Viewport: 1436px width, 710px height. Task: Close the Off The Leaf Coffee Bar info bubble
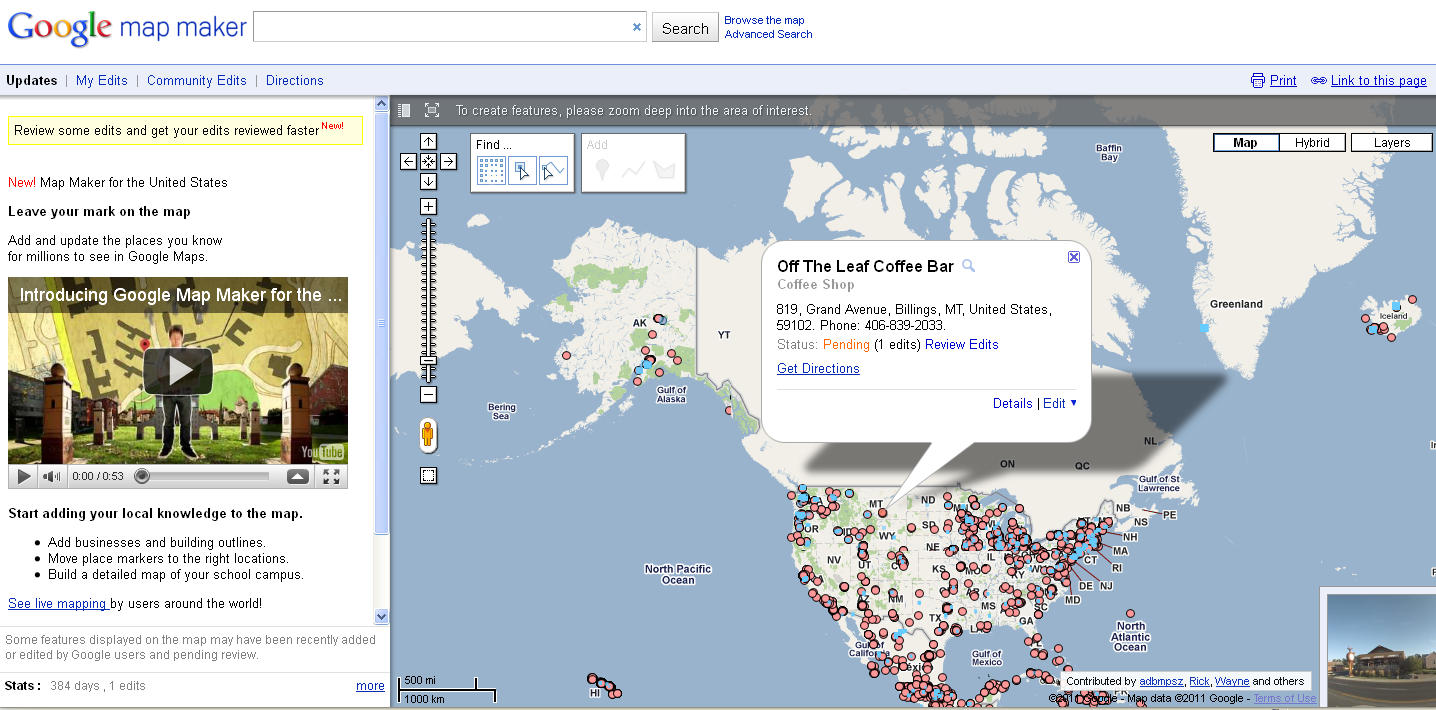click(1074, 257)
